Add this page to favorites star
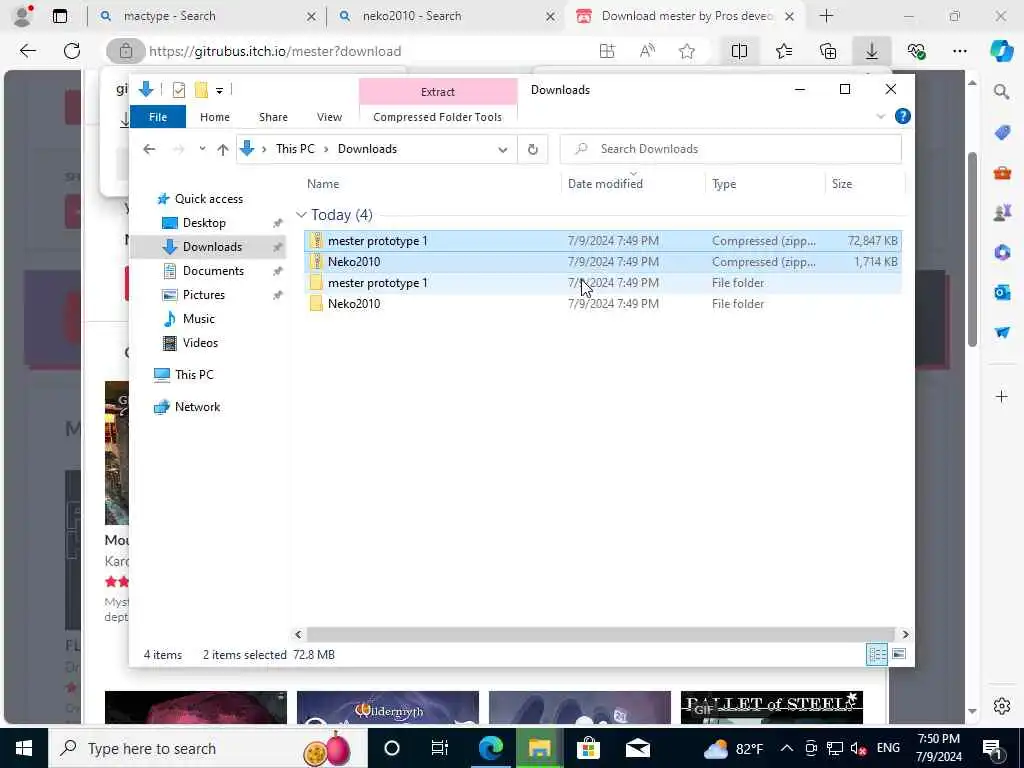The image size is (1024, 768). tap(686, 52)
